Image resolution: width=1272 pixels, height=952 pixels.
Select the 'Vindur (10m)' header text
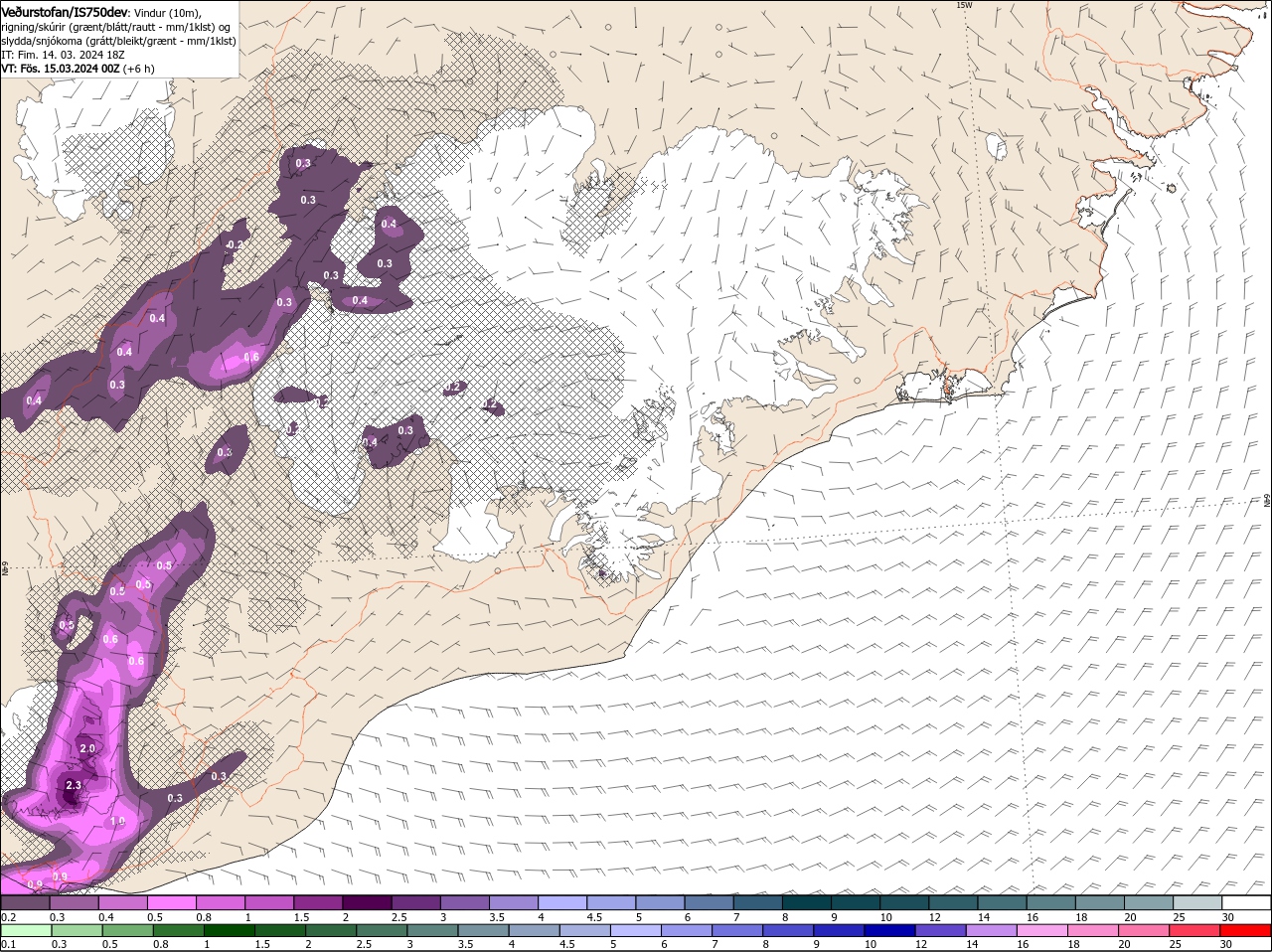click(x=167, y=13)
